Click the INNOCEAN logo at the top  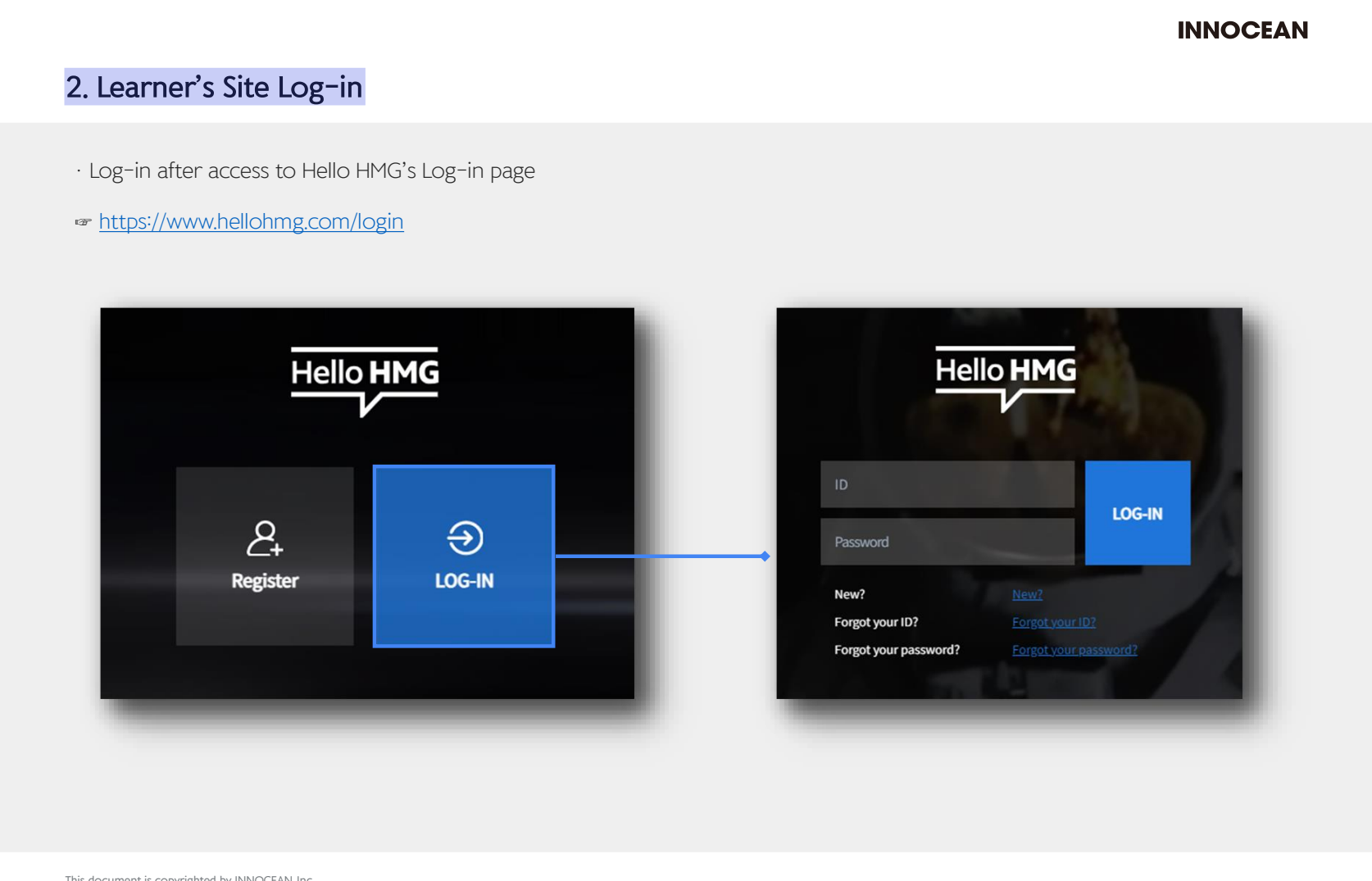(x=1243, y=30)
